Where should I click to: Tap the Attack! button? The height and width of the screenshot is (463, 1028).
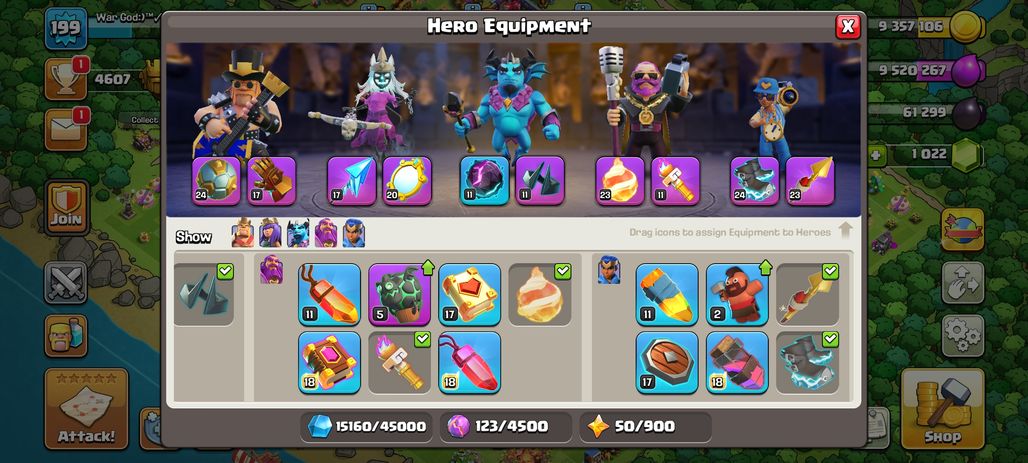coord(86,409)
